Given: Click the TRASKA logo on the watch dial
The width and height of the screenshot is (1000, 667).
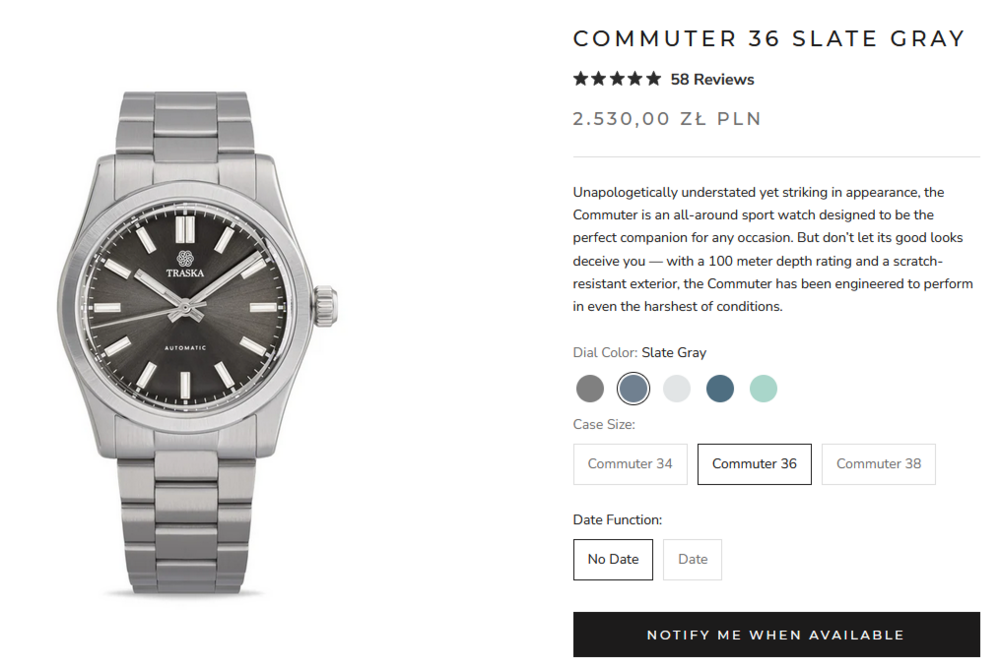Looking at the screenshot, I should tap(185, 264).
